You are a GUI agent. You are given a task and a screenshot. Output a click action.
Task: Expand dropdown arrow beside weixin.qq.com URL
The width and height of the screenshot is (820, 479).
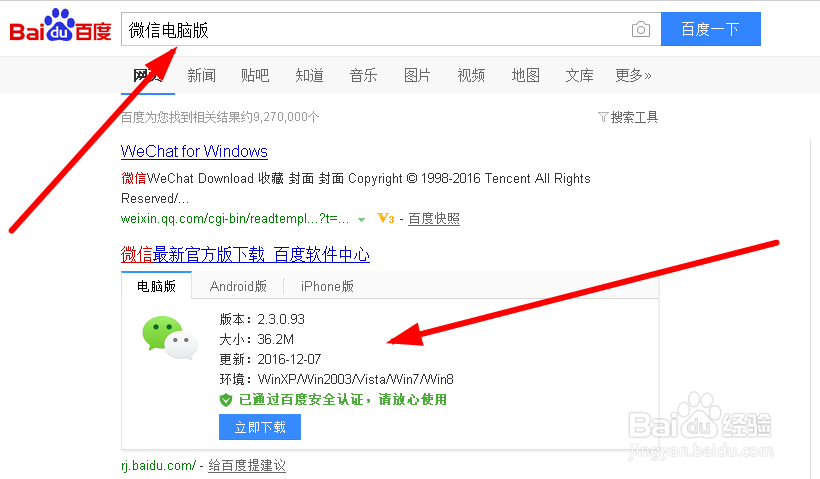(x=361, y=220)
